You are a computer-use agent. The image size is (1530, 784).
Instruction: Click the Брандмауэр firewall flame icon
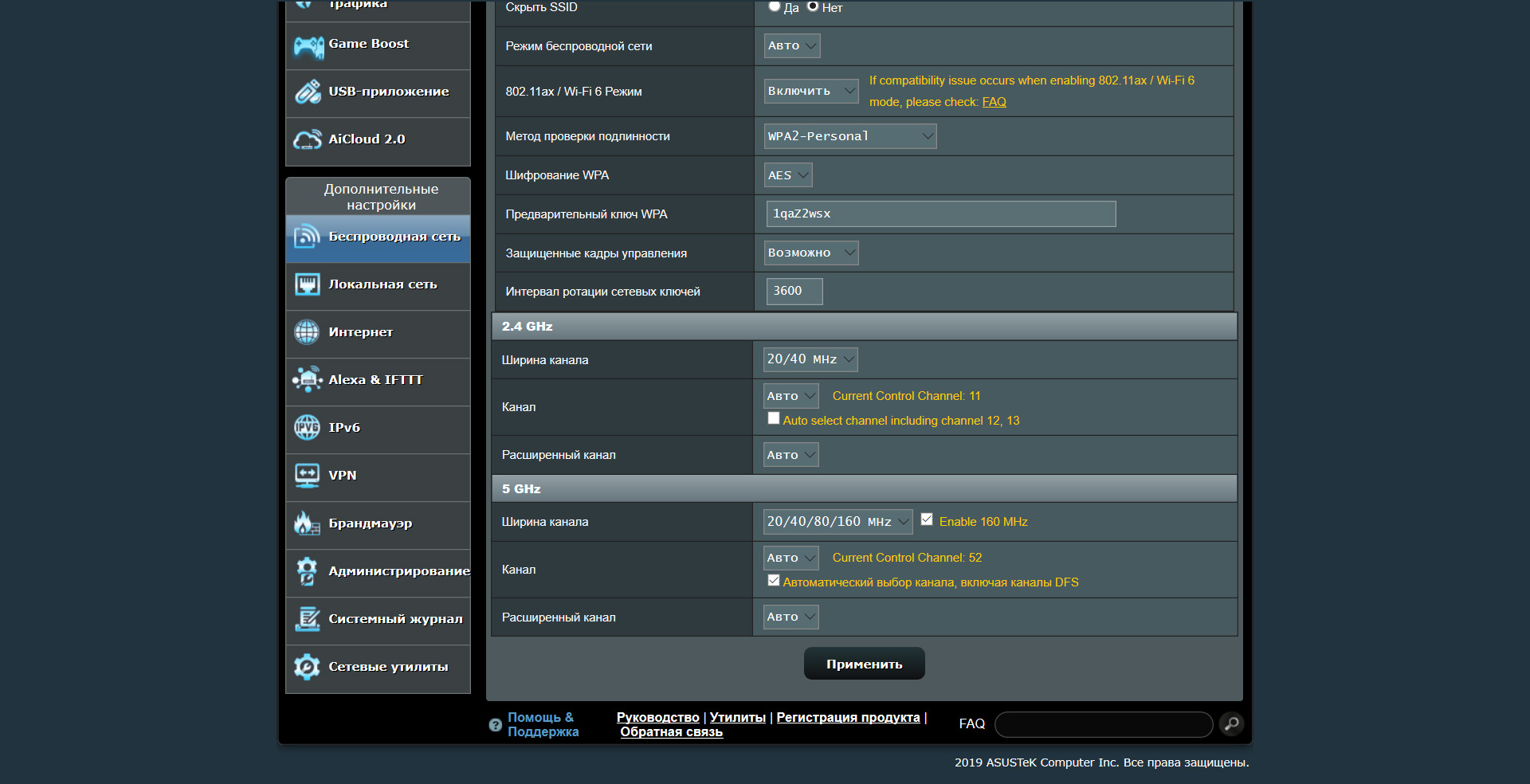tap(307, 523)
